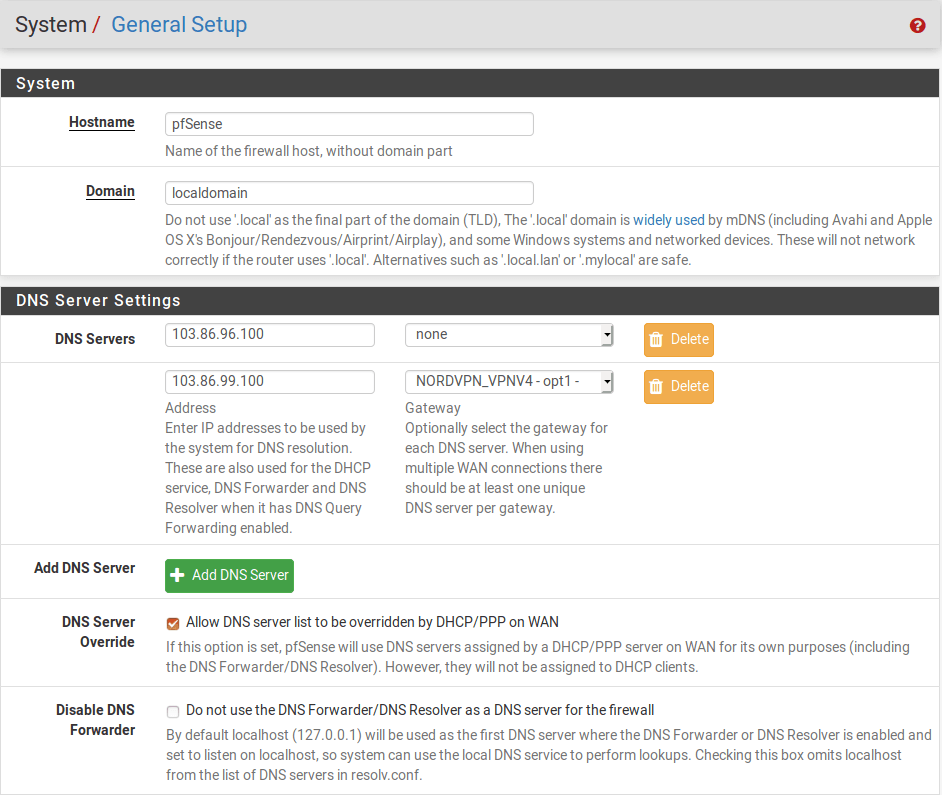Toggle DNS server override by DHCP/PPP checkbox
The image size is (942, 795).
click(x=173, y=623)
